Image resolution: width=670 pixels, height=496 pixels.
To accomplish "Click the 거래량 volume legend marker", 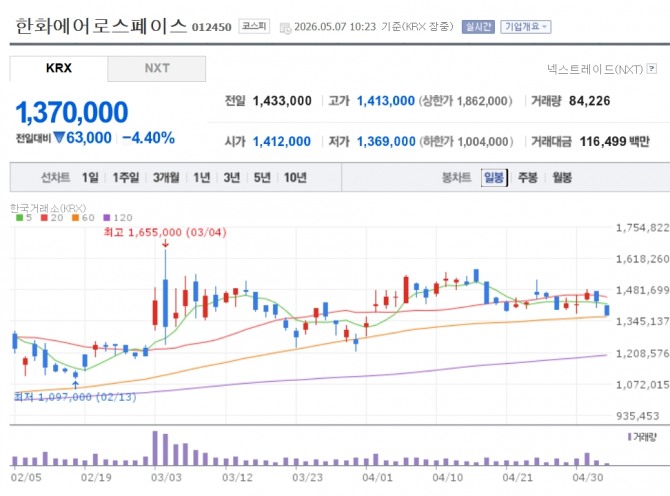I will tap(629, 437).
